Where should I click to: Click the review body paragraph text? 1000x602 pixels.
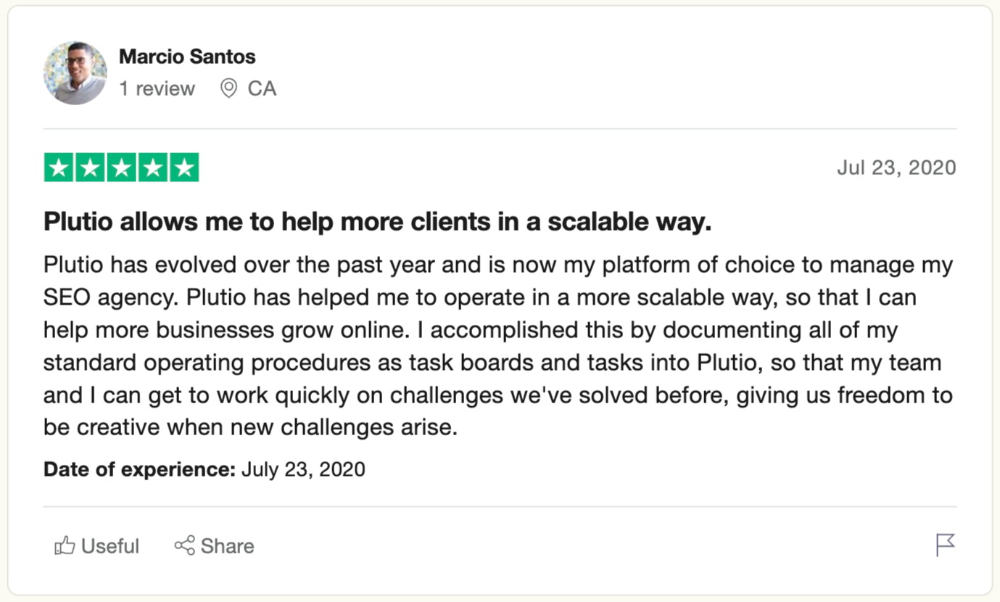(x=499, y=346)
